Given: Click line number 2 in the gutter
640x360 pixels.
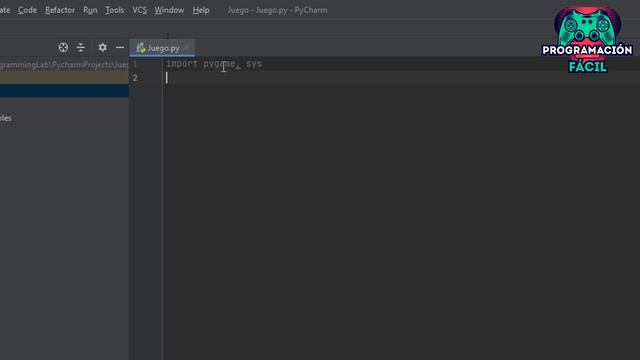Looking at the screenshot, I should point(135,78).
